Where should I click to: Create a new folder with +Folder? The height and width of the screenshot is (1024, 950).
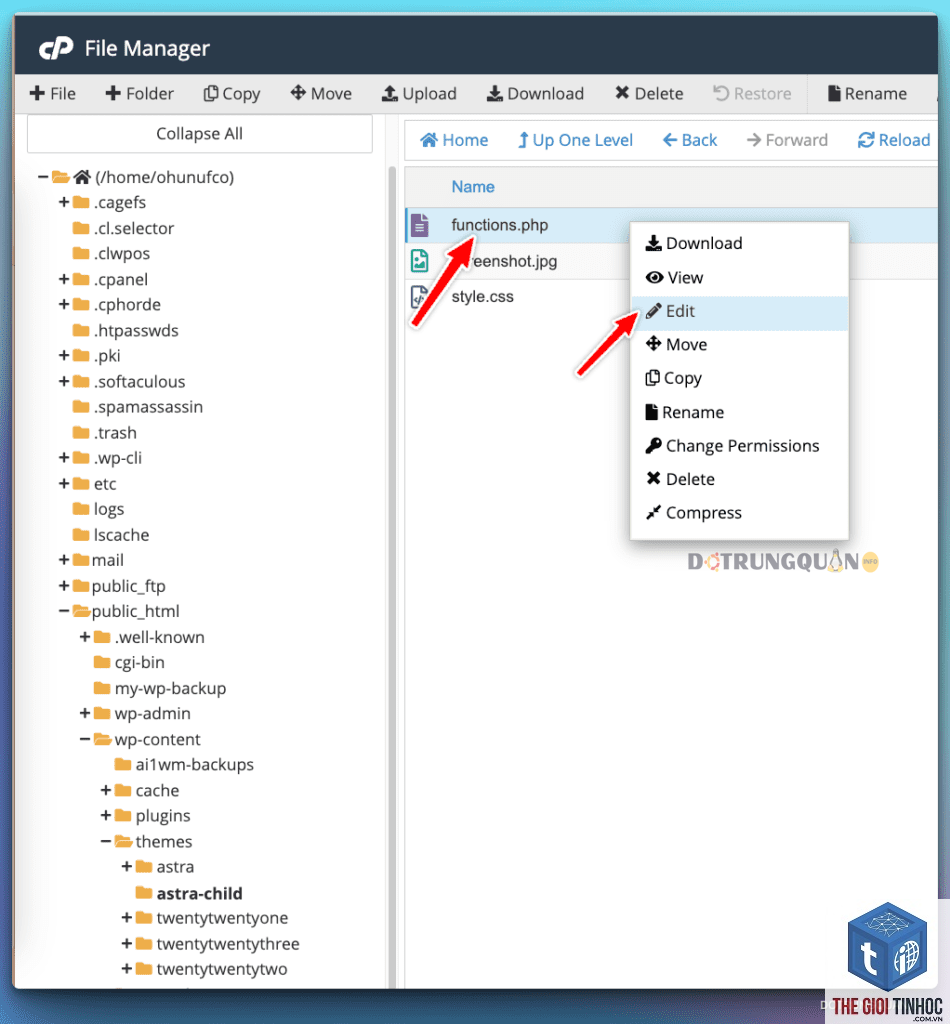[x=140, y=93]
